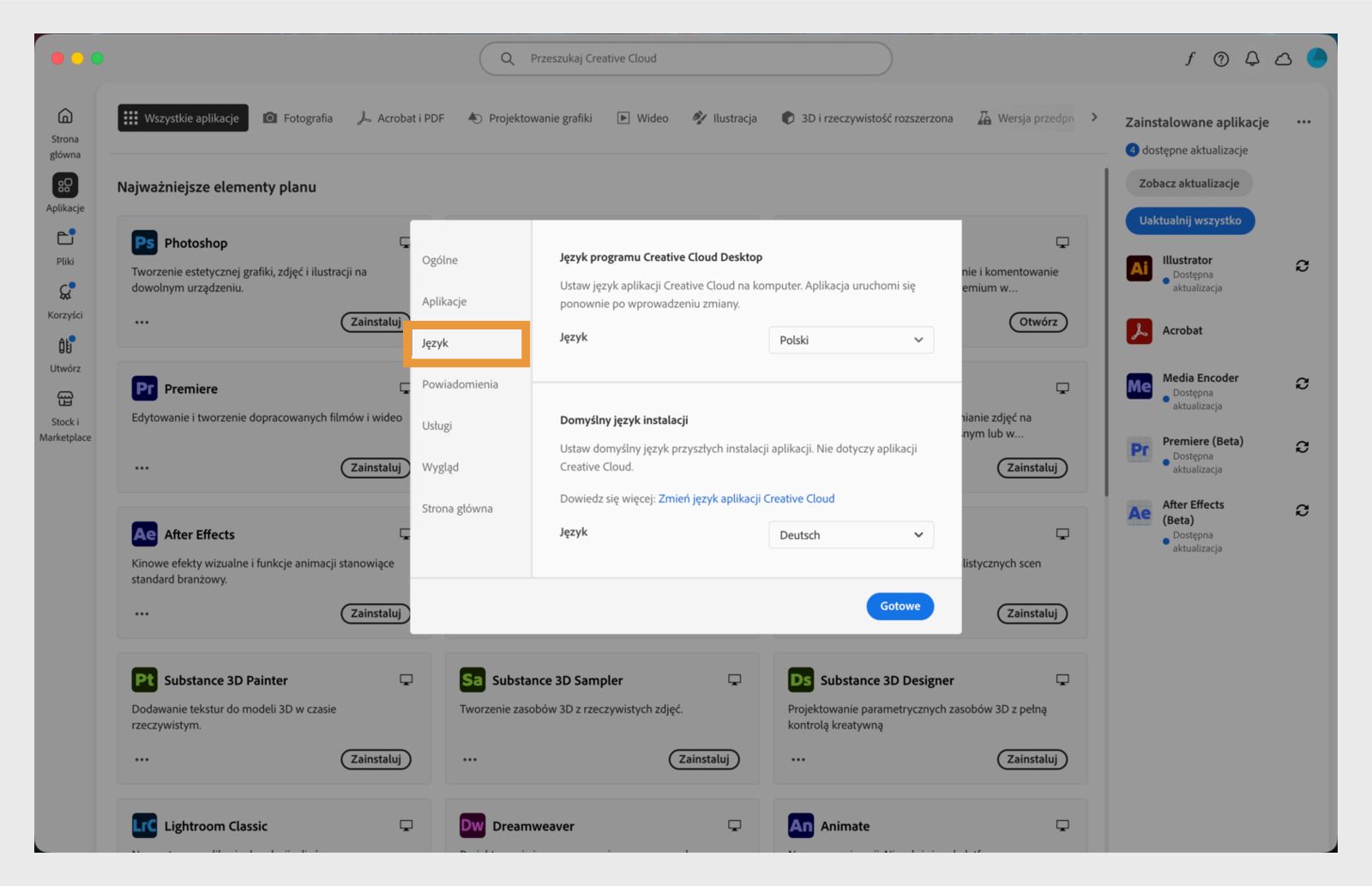Screen dimensions: 1372x887
Task: Update Illustrator using its refresh icon
Action: (1302, 266)
